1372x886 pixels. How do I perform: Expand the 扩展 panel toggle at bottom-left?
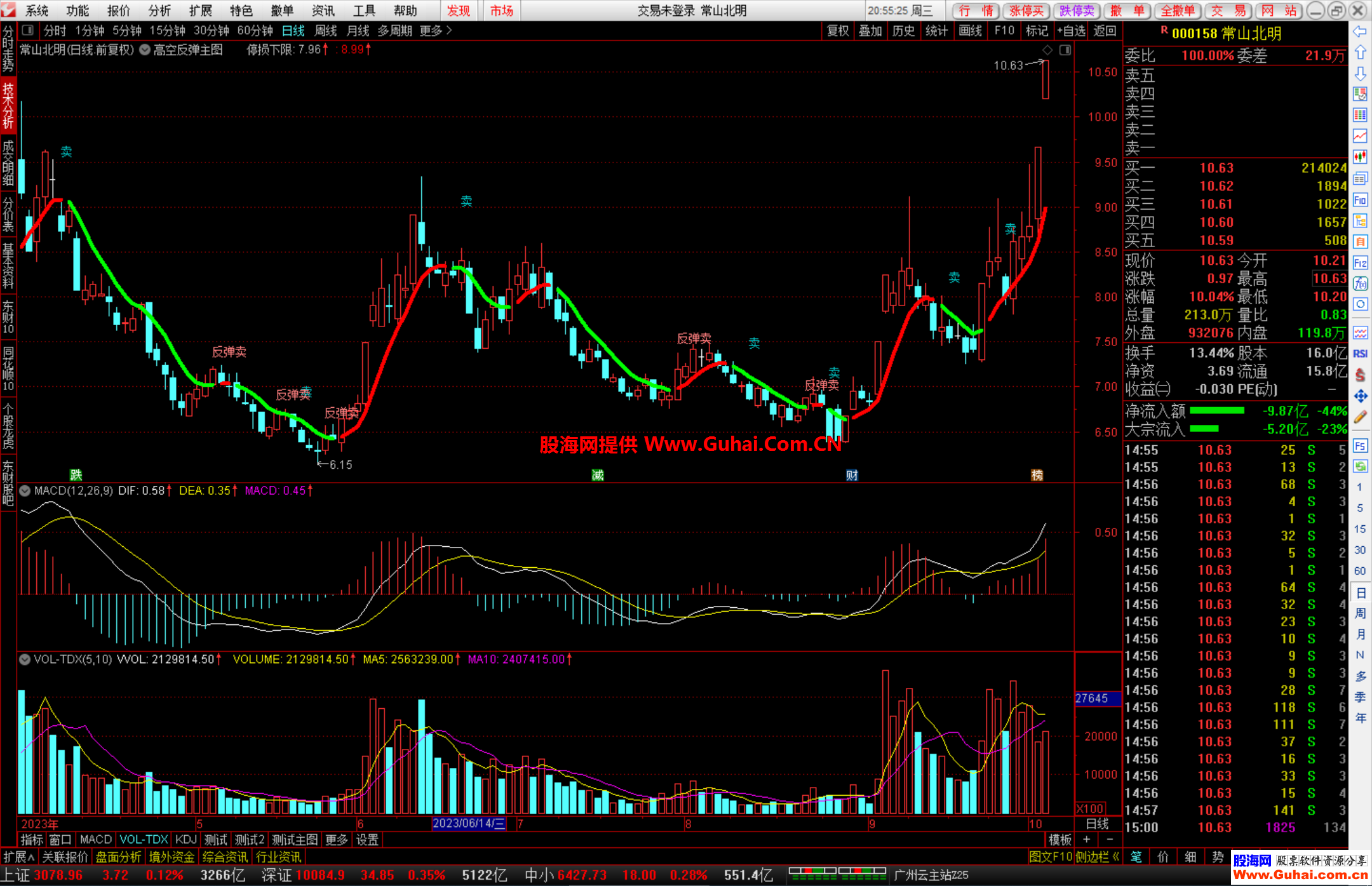(18, 857)
